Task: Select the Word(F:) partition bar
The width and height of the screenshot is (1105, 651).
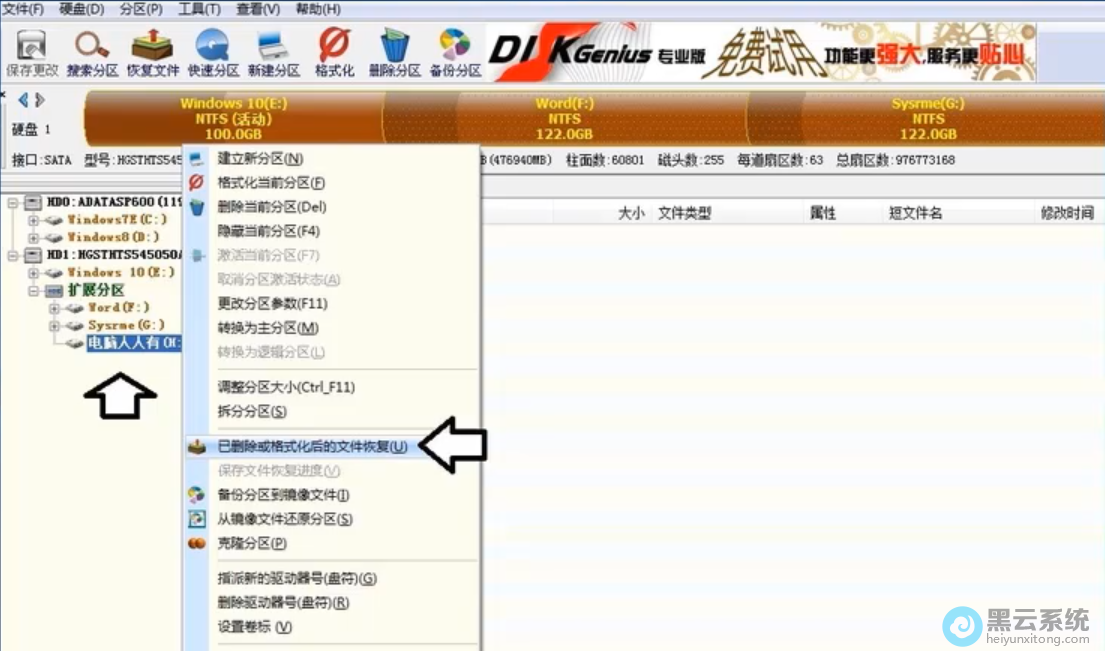Action: [563, 117]
